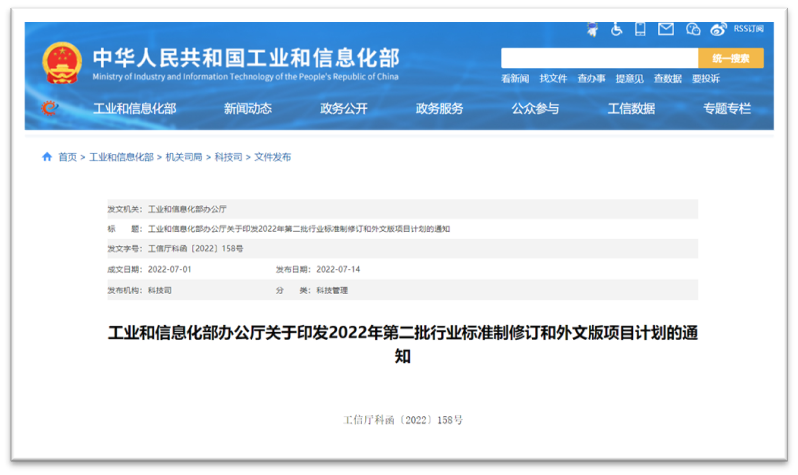Open the email envelope icon
The image size is (798, 475).
coord(666,29)
